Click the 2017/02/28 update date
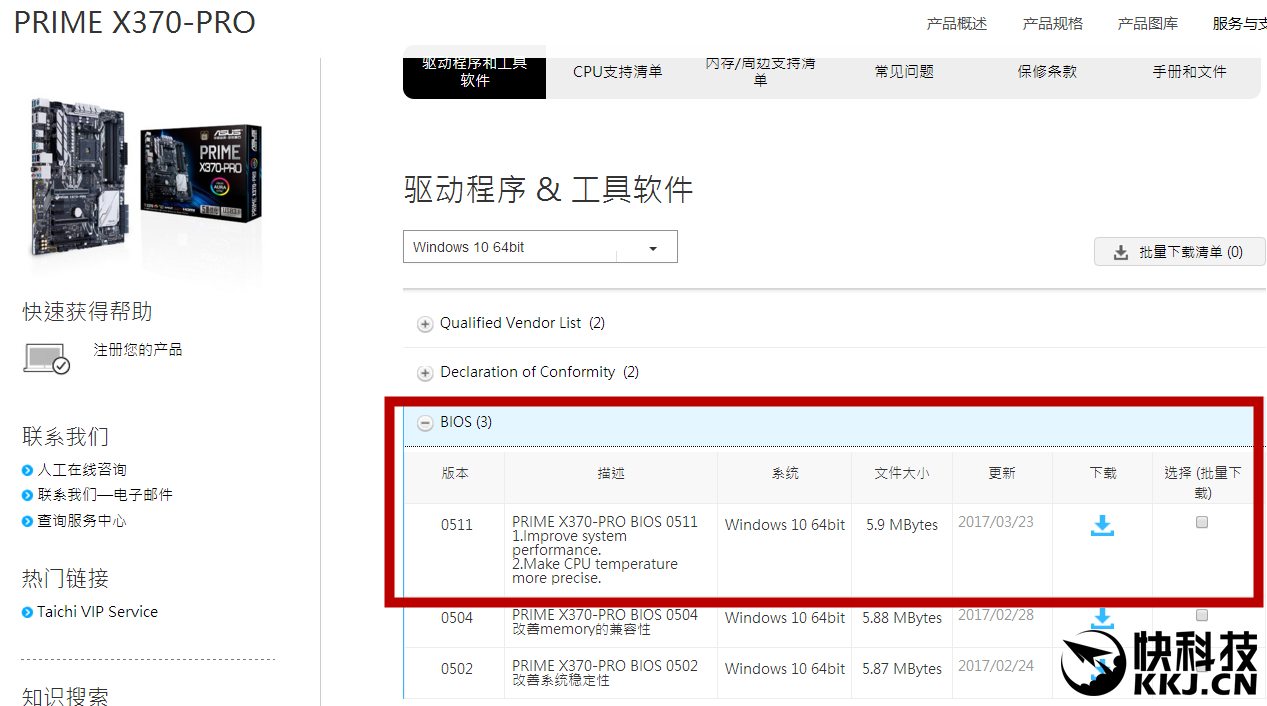 [x=996, y=614]
